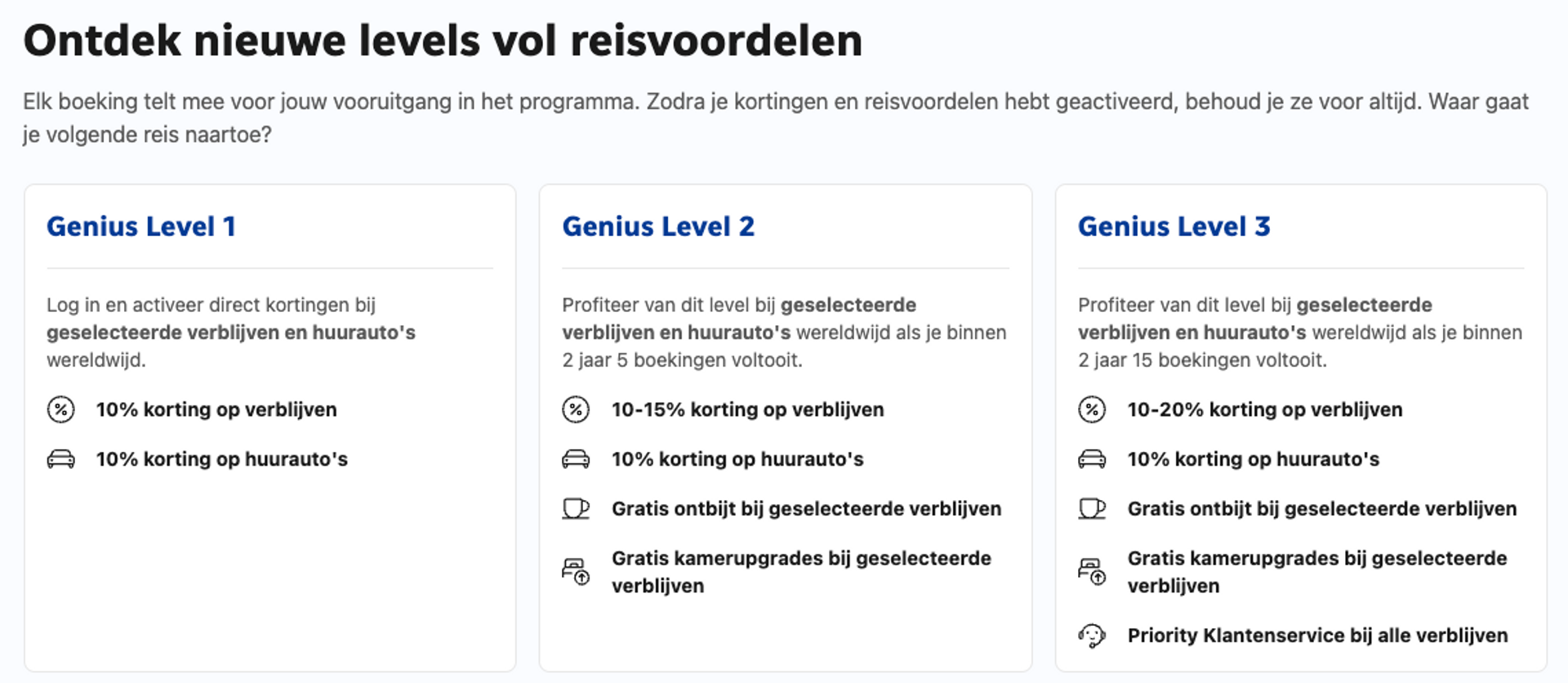Click "Gratis ontbijt" text in Level 2 card

tap(806, 509)
